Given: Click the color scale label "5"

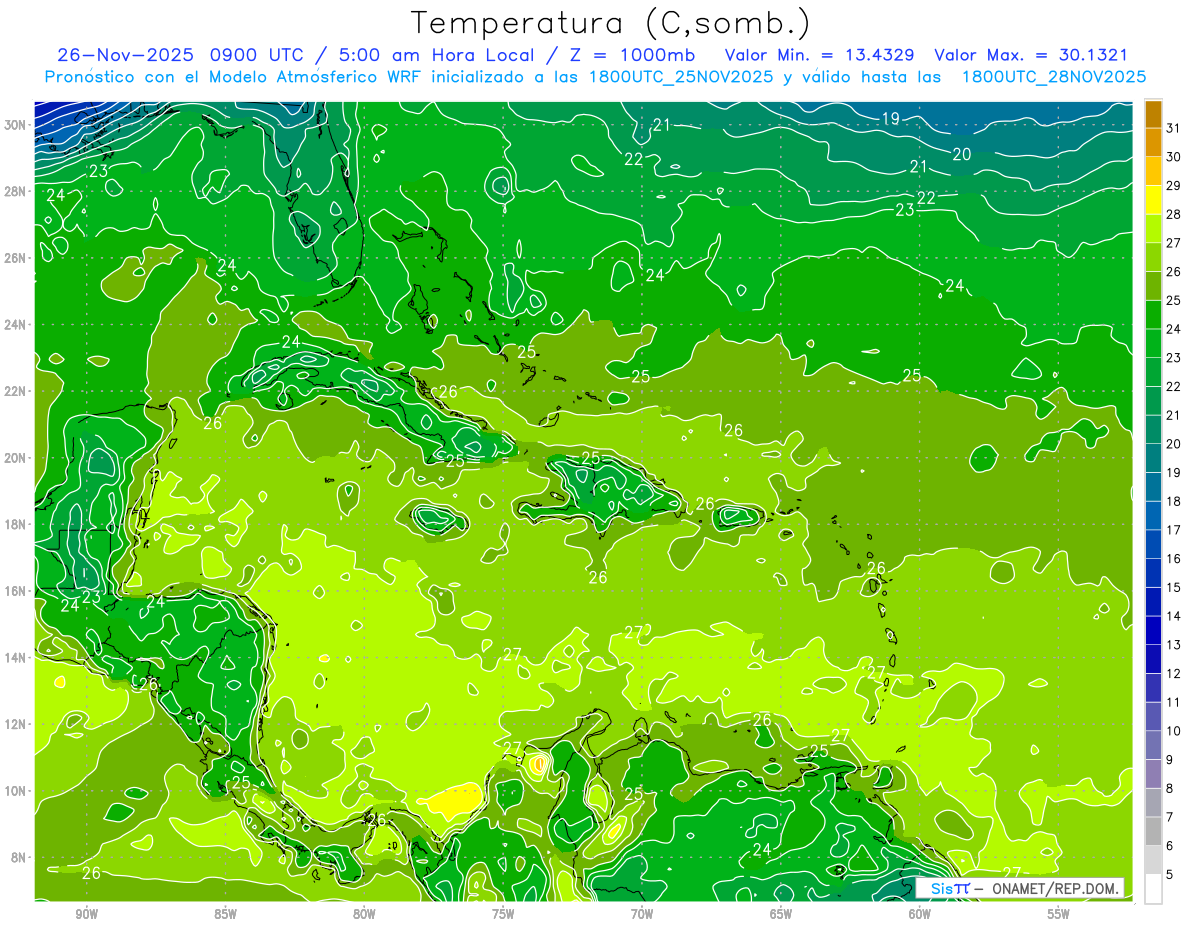Looking at the screenshot, I should coord(1170,875).
